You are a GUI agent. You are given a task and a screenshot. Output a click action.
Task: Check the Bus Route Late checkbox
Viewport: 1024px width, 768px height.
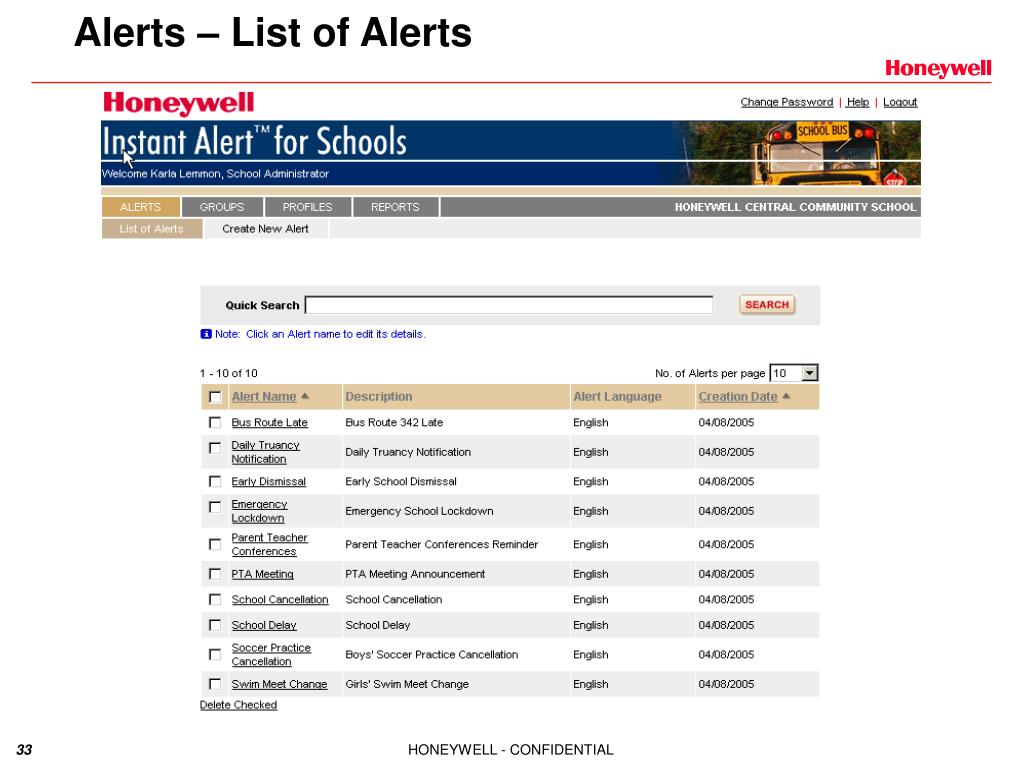point(215,423)
